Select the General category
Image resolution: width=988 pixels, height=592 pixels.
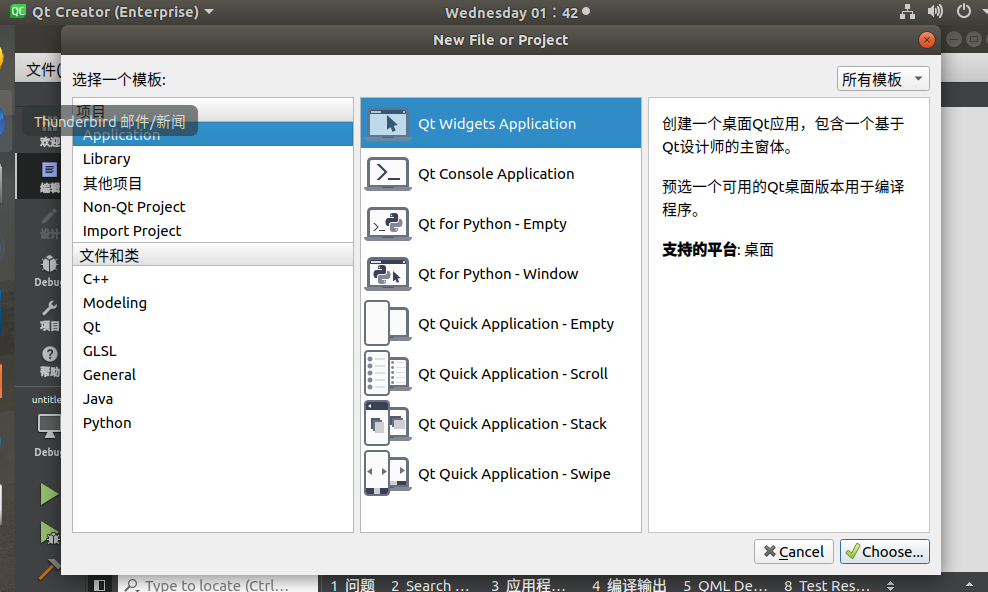pos(213,375)
